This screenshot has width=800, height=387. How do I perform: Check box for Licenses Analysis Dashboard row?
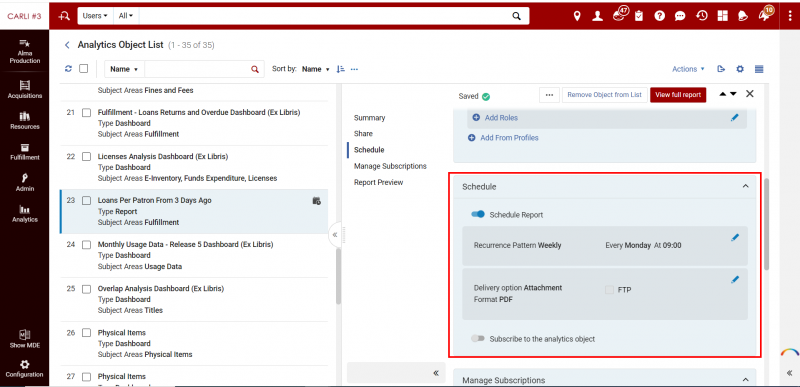[86, 157]
